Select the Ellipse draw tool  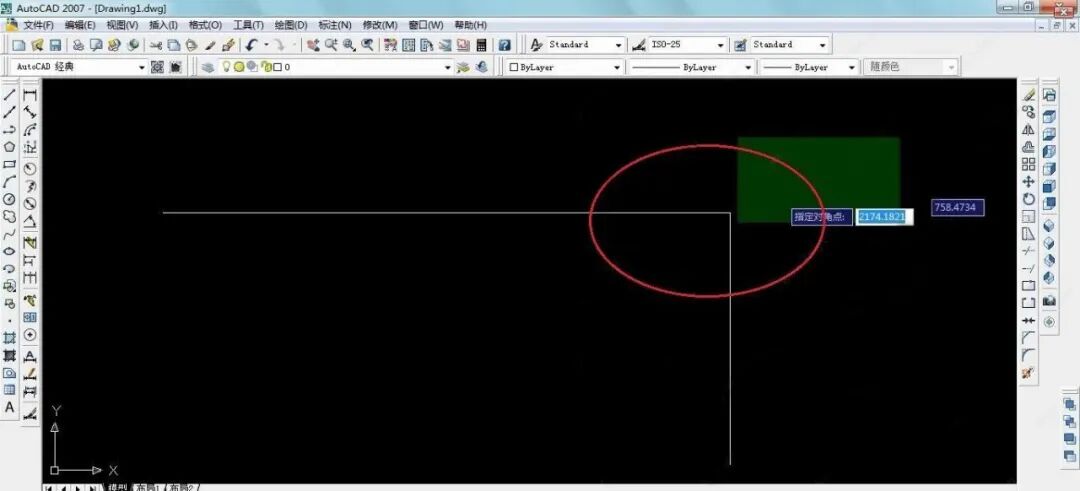(10, 251)
